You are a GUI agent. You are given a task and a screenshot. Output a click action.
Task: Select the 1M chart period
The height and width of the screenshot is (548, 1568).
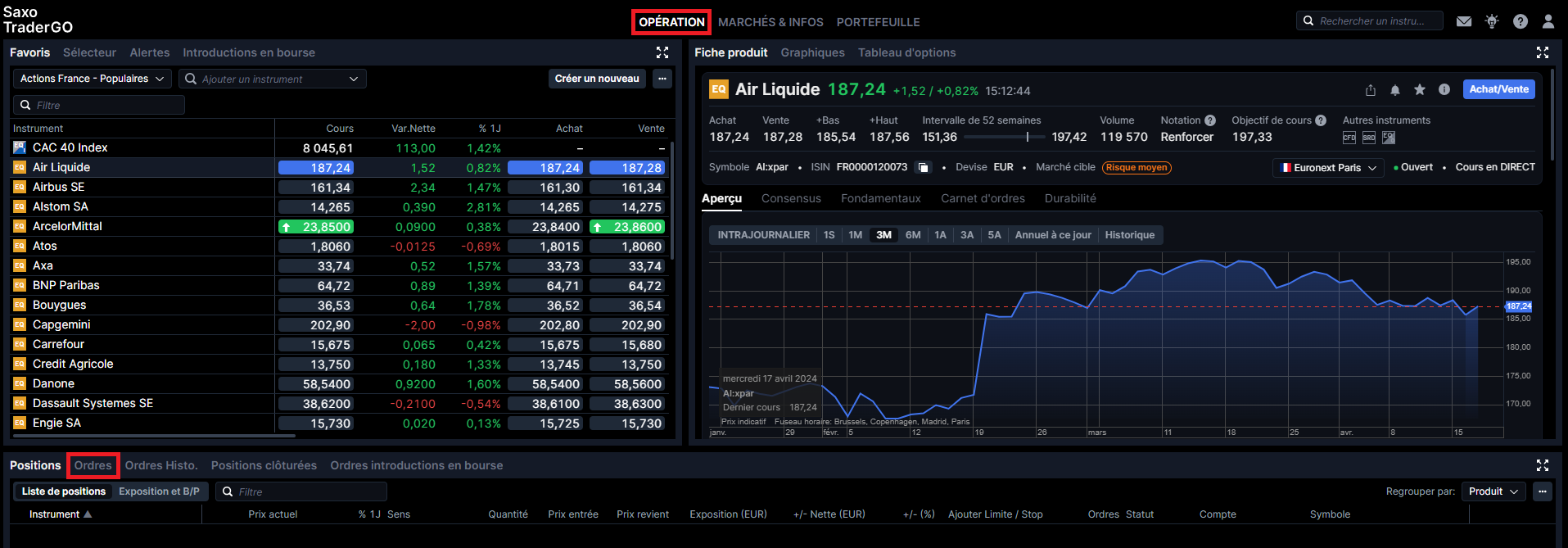(856, 235)
